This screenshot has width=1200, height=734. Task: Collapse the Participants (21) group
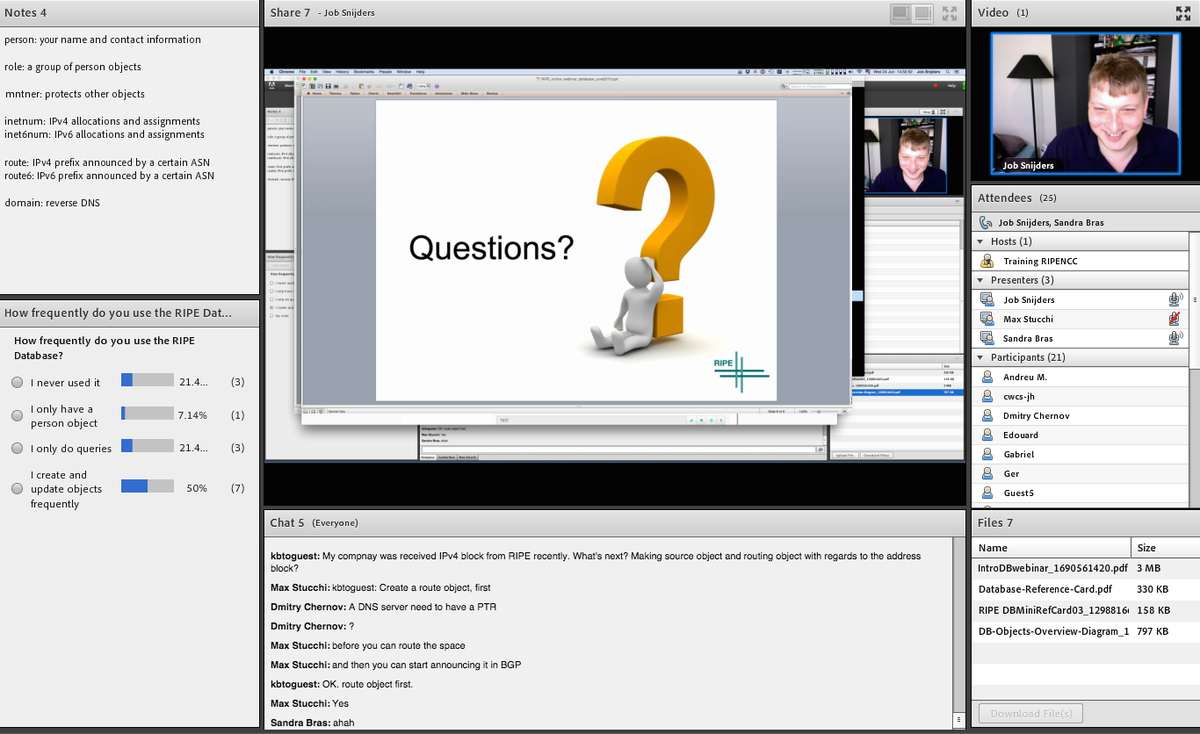click(980, 357)
